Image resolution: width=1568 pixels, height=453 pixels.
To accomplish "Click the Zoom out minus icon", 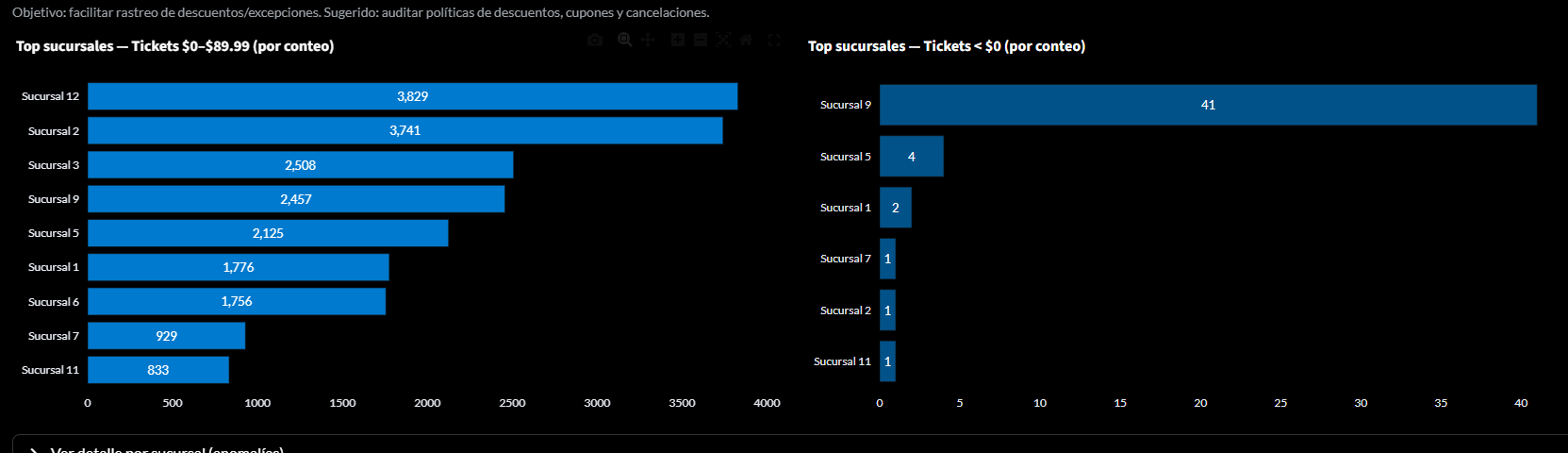I will (701, 40).
